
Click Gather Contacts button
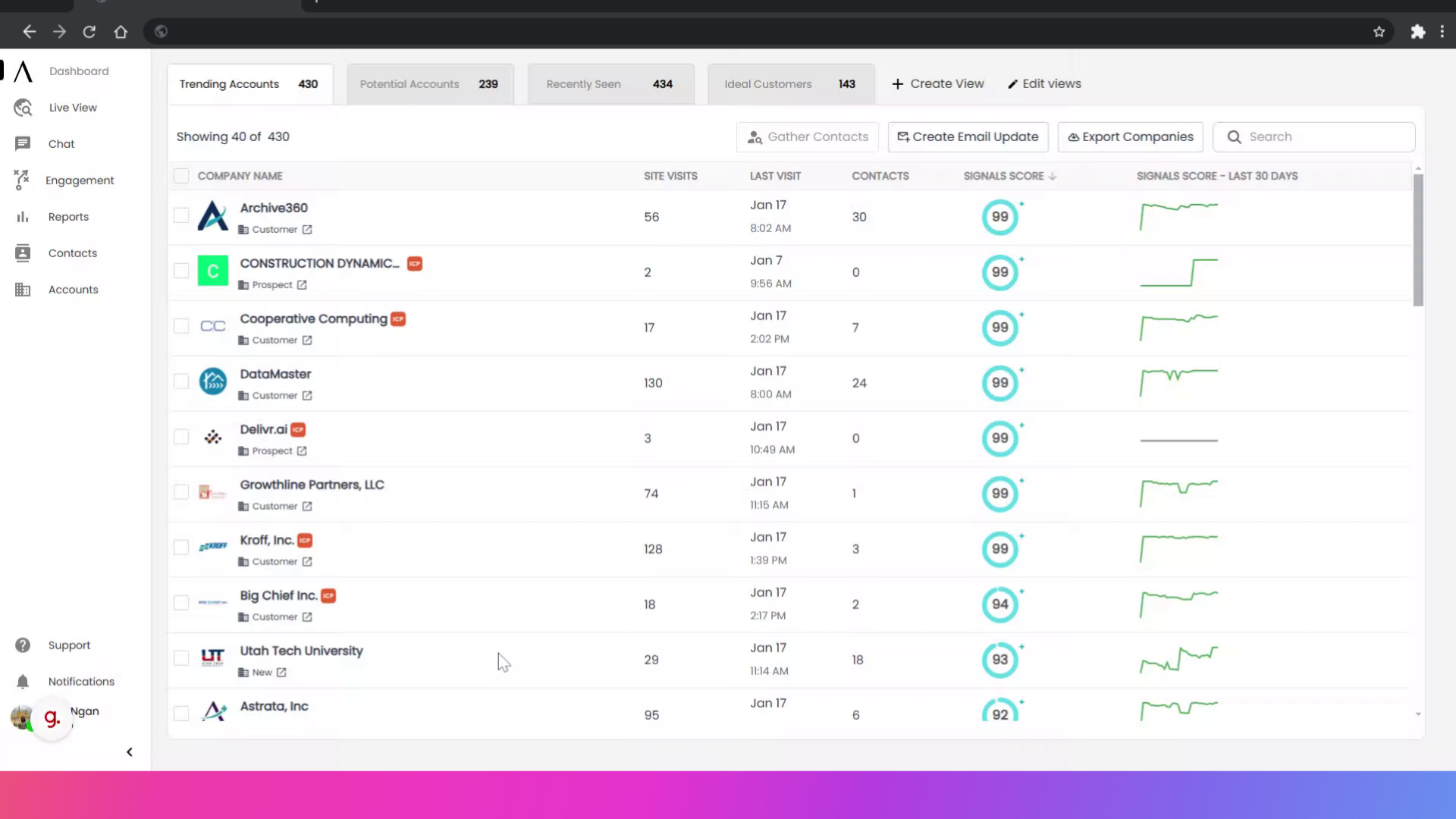[x=808, y=137]
